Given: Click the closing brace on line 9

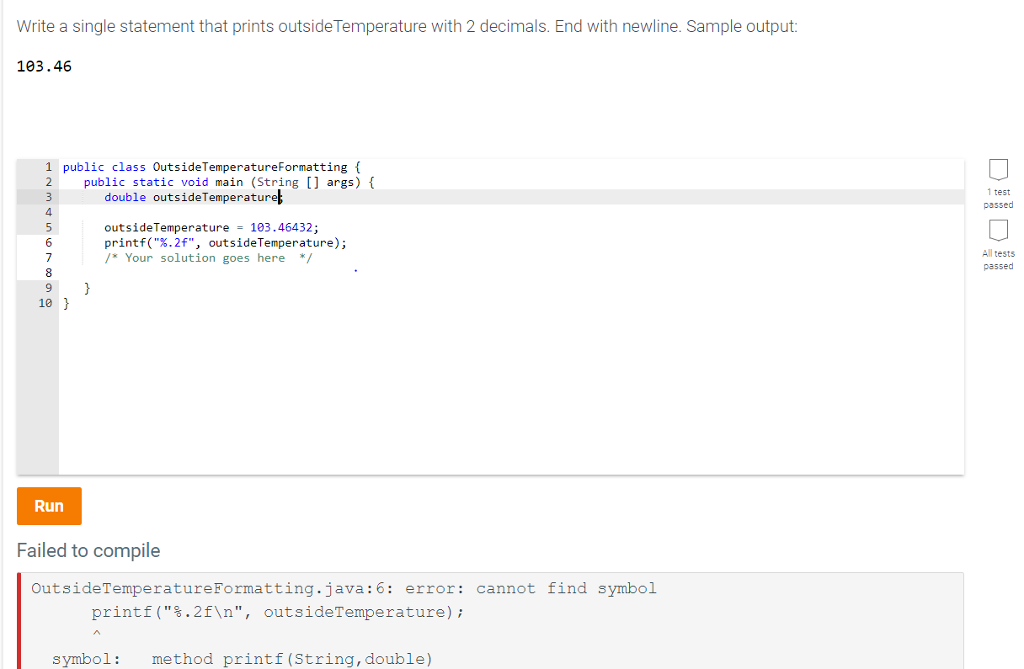Looking at the screenshot, I should click(86, 287).
